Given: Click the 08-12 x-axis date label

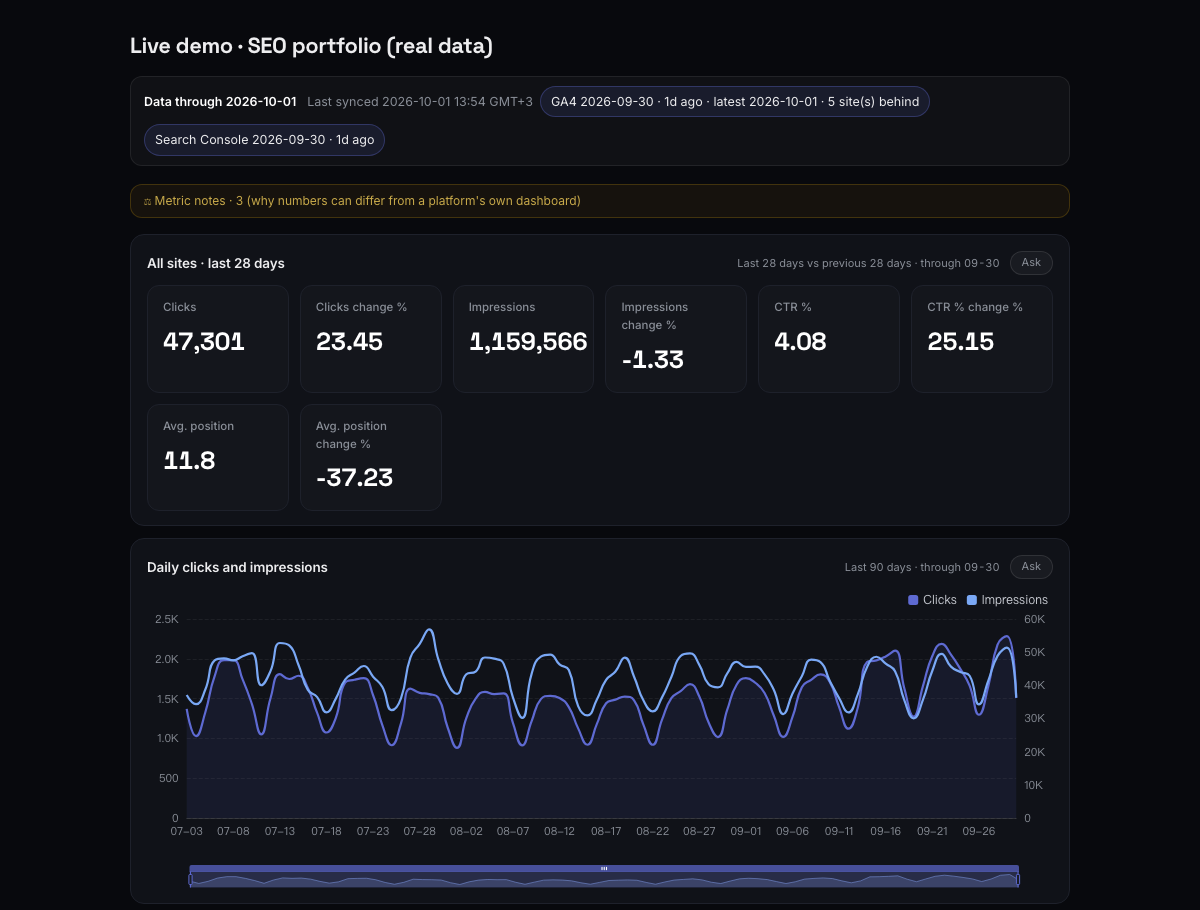Looking at the screenshot, I should (559, 831).
